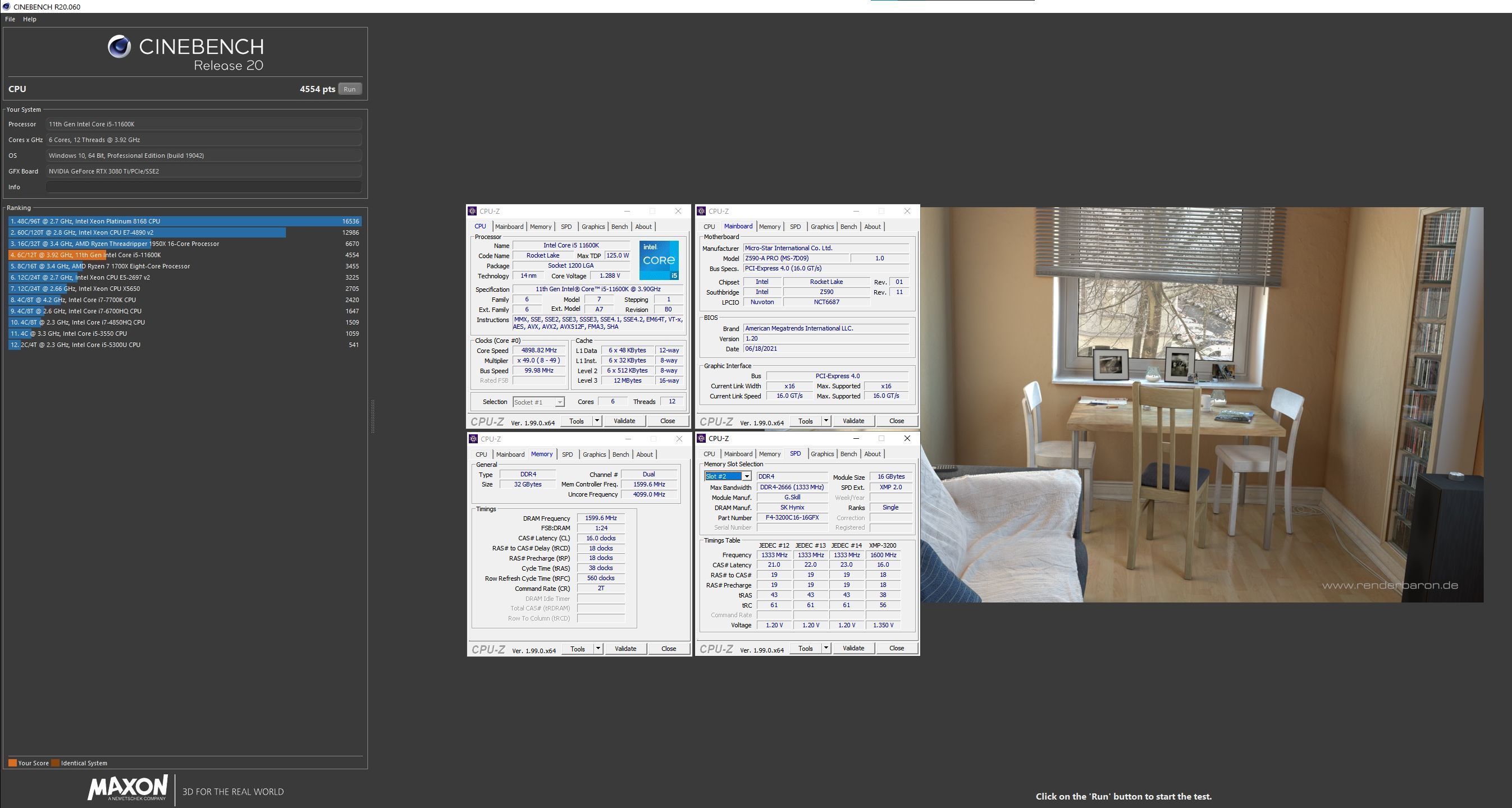Click the MAXON logo at the bottom
Viewport: 1512px width, 808px height.
click(x=127, y=788)
